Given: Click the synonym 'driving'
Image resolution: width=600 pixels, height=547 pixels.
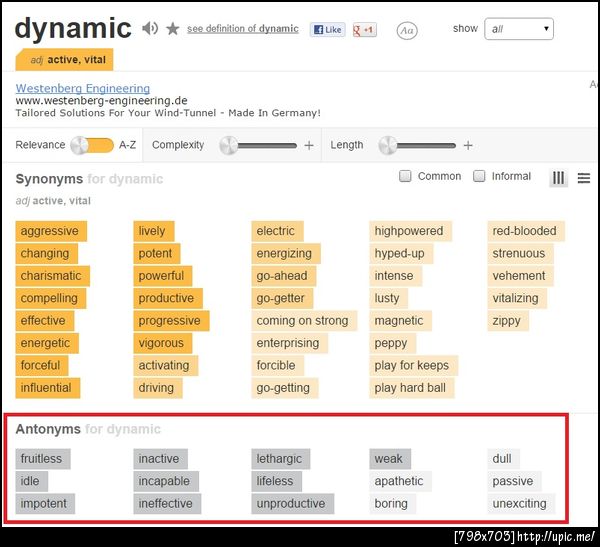Looking at the screenshot, I should click(x=158, y=388).
